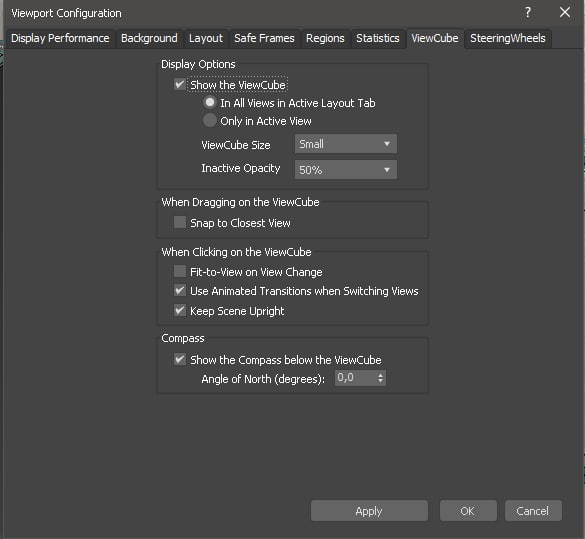Open the ViewCube Size dropdown
The image size is (585, 539).
tap(345, 144)
